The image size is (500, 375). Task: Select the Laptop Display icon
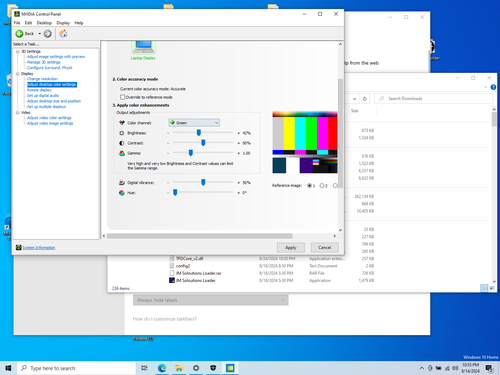tap(143, 47)
